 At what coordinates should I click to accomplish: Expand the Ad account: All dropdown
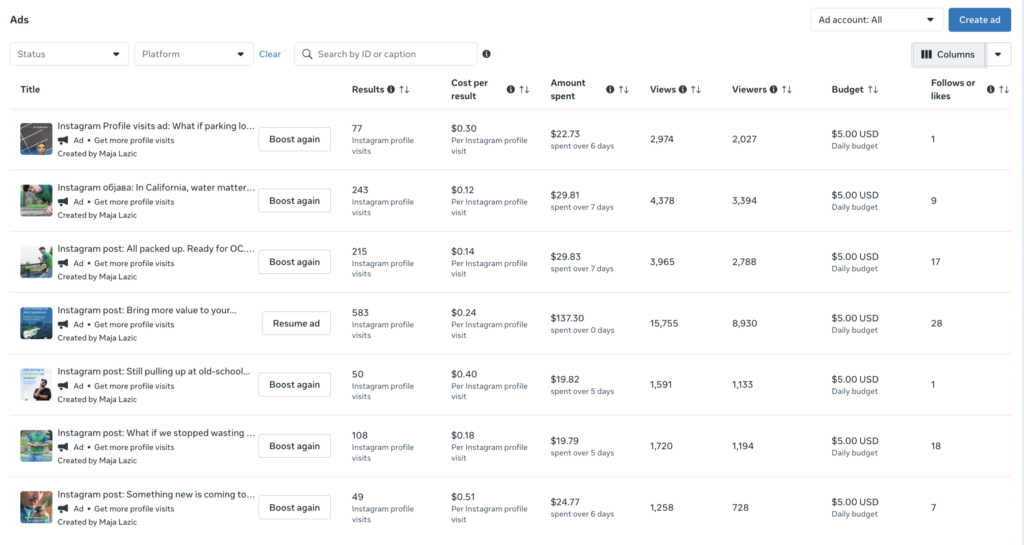pyautogui.click(x=876, y=20)
